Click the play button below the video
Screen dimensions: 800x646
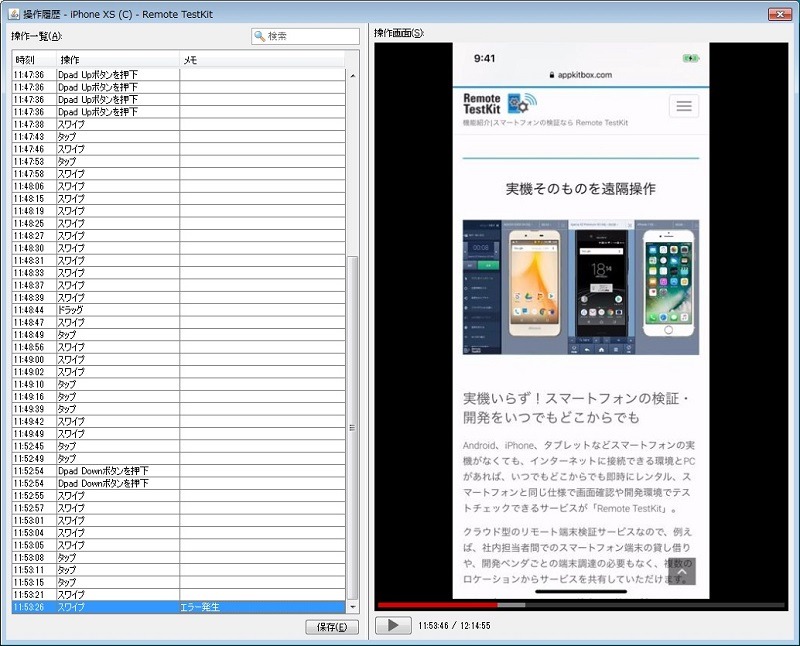click(393, 625)
